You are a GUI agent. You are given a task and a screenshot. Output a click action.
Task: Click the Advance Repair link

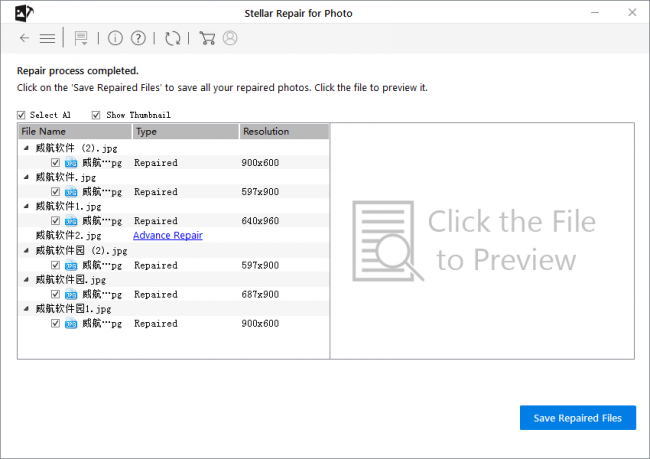pos(168,235)
